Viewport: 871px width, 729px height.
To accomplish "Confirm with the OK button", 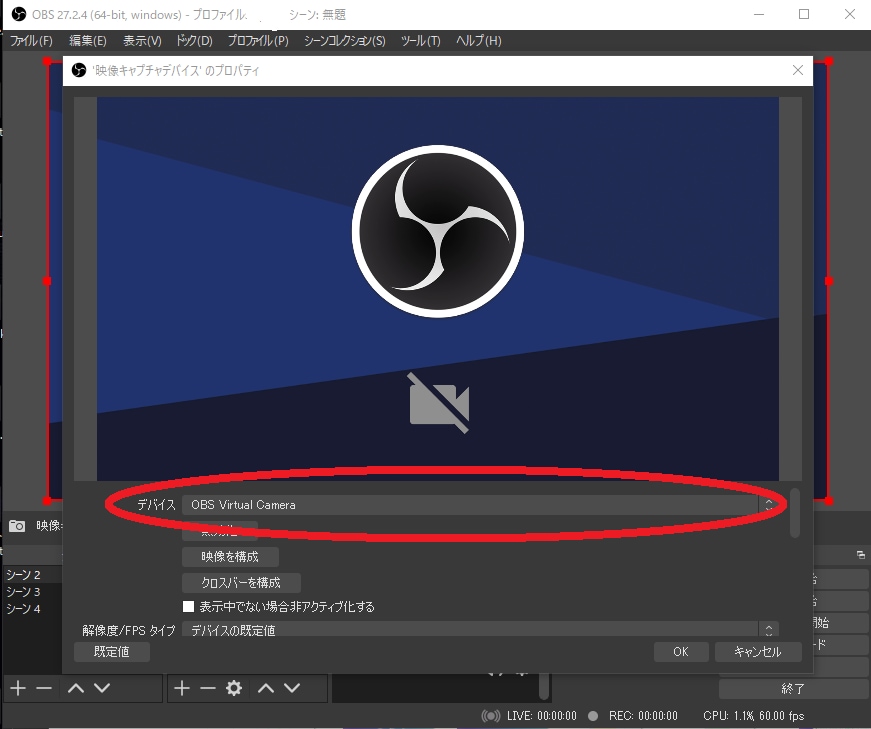I will click(x=681, y=651).
